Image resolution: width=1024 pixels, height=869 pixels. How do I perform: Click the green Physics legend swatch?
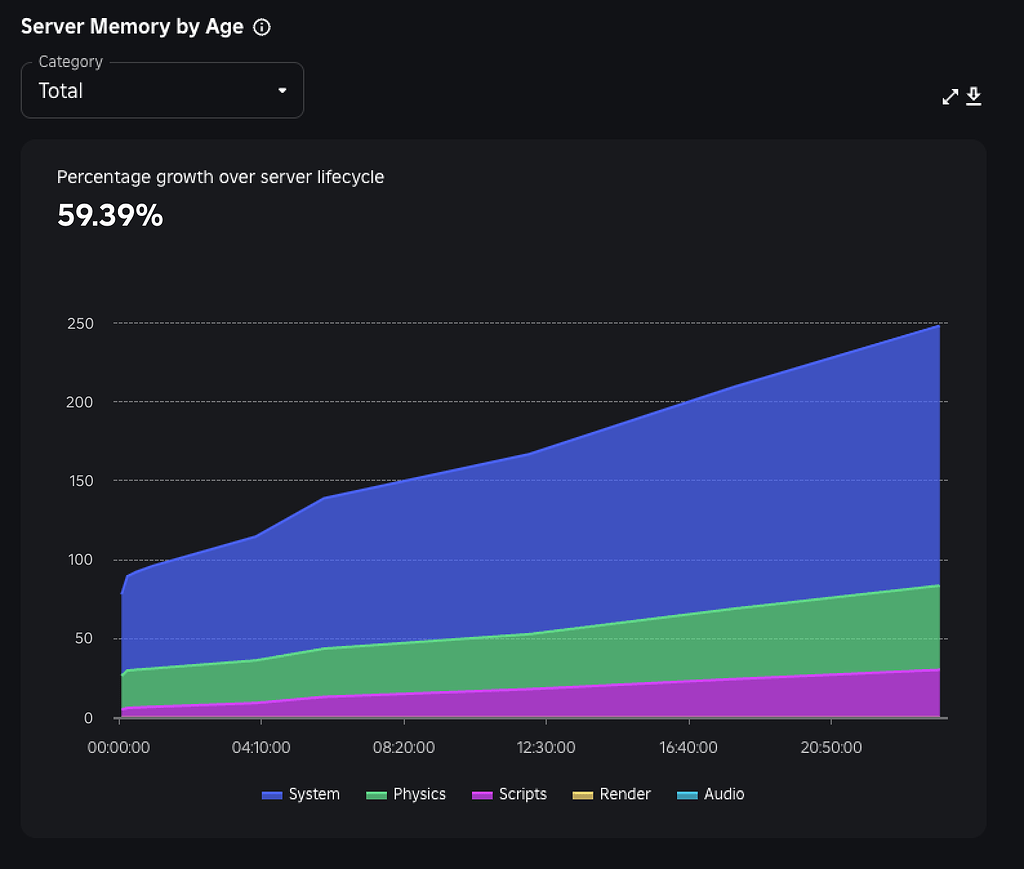(376, 794)
